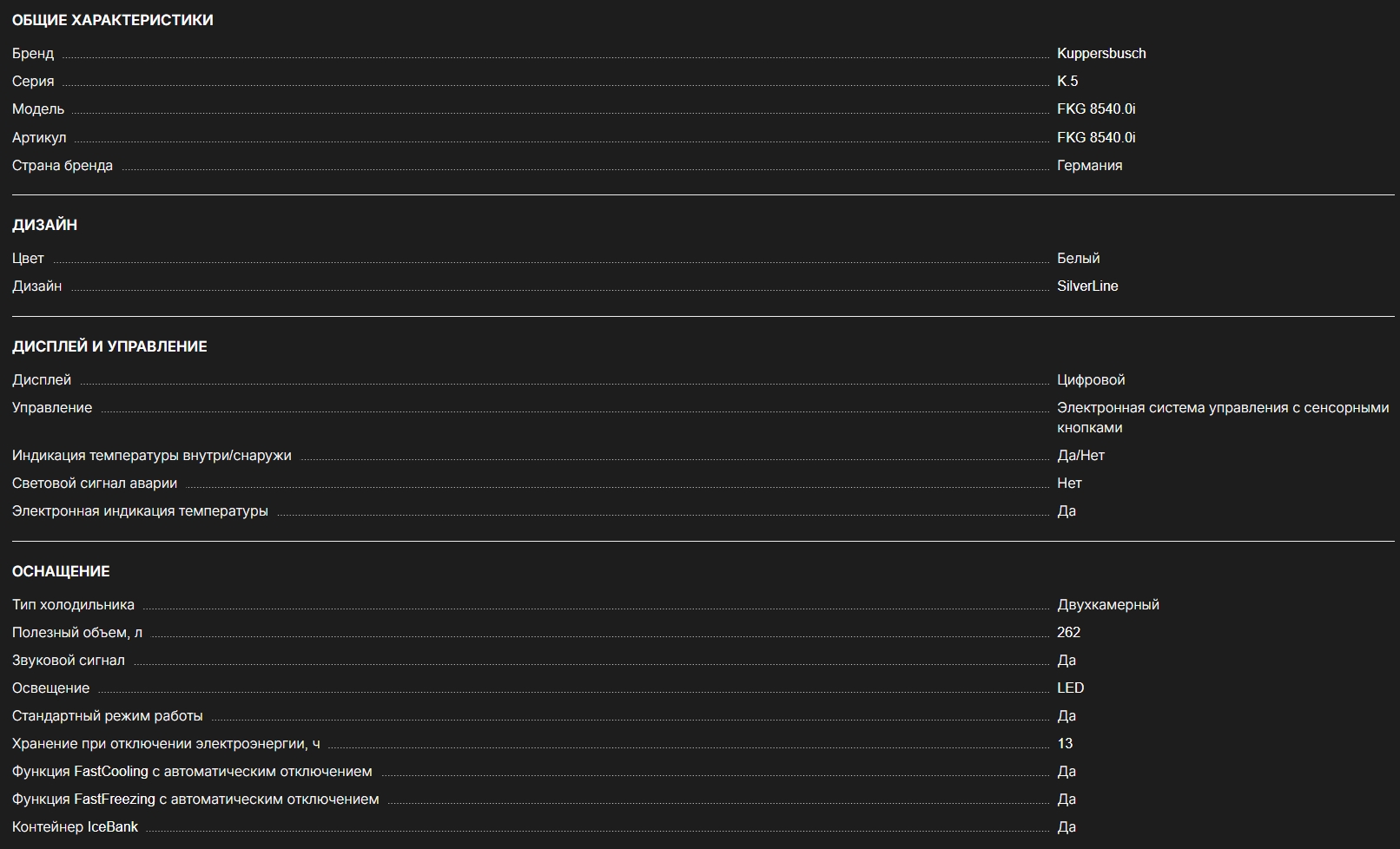Viewport: 1400px width, 849px height.
Task: Click the Цифровой display value
Action: pyautogui.click(x=1090, y=380)
